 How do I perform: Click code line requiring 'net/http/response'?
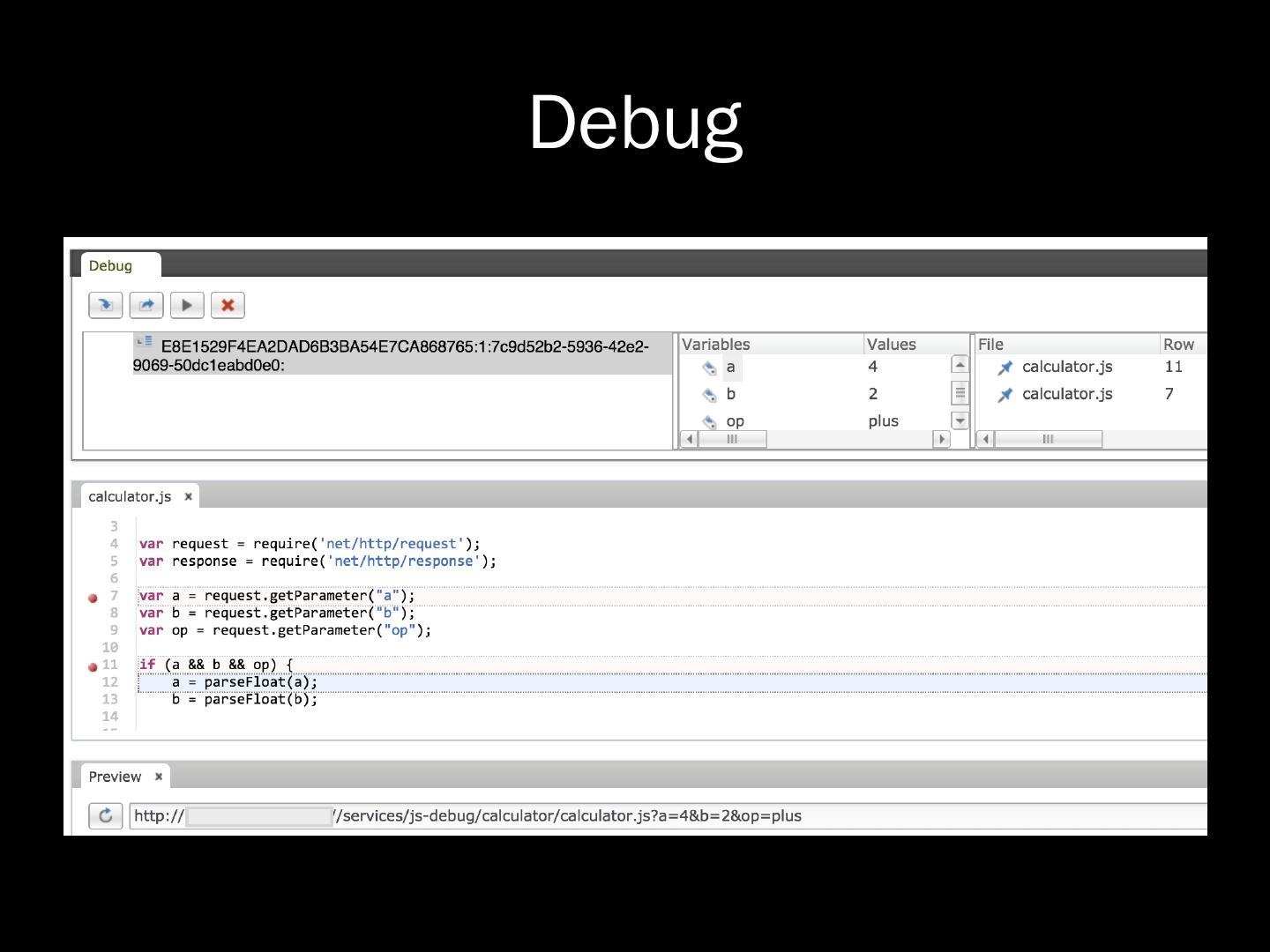pyautogui.click(x=317, y=562)
